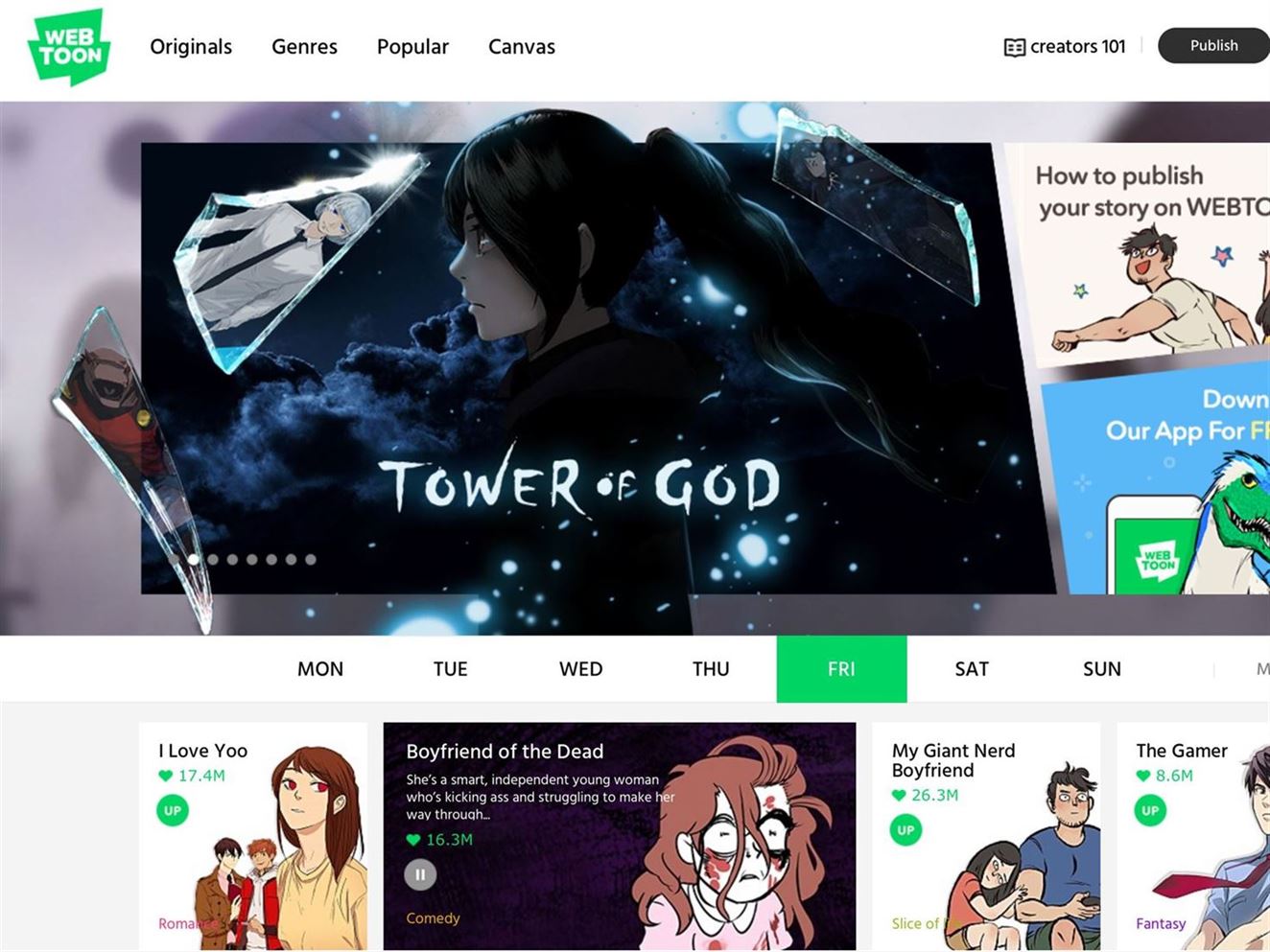This screenshot has width=1270, height=952.
Task: Open the Popular page
Action: coord(412,46)
